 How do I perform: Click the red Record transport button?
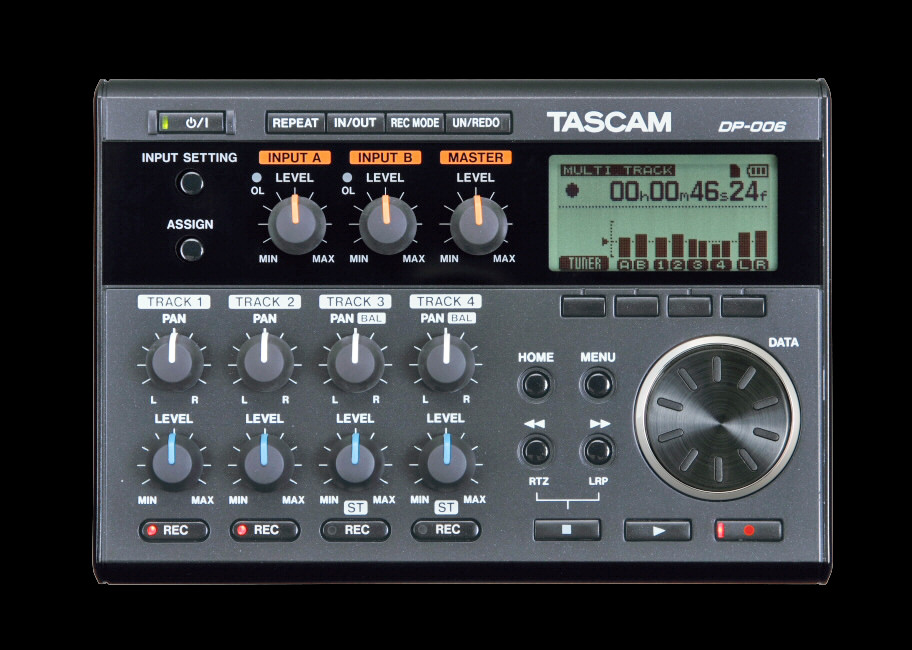749,530
